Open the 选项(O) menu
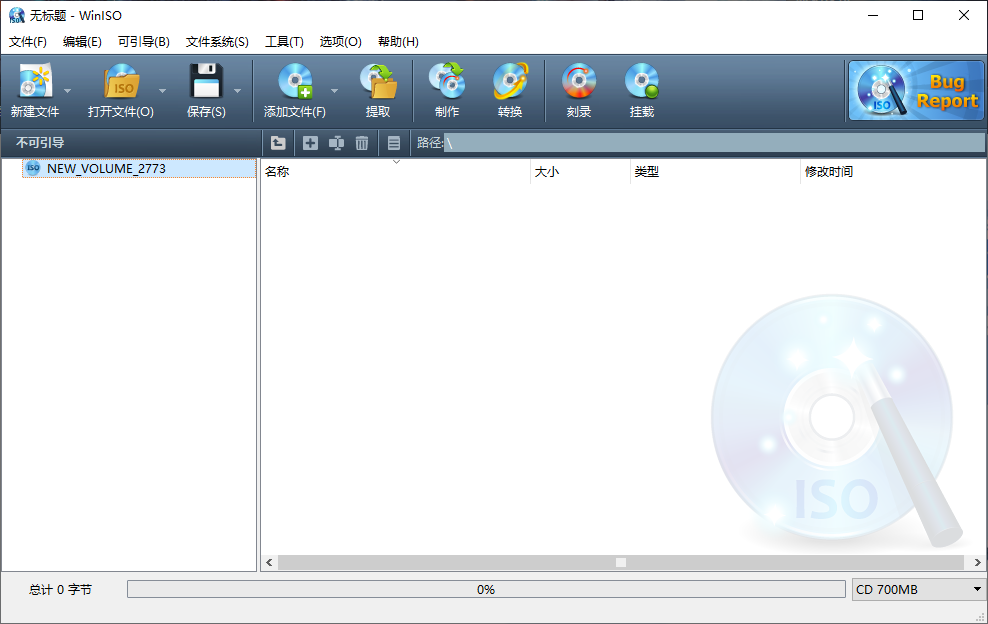This screenshot has height=624, width=988. pyautogui.click(x=340, y=42)
